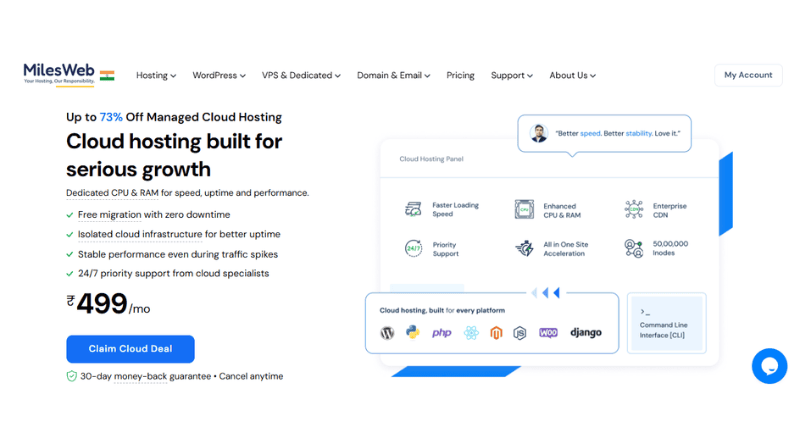Click the Cloud Hosting Panel label

pyautogui.click(x=431, y=159)
